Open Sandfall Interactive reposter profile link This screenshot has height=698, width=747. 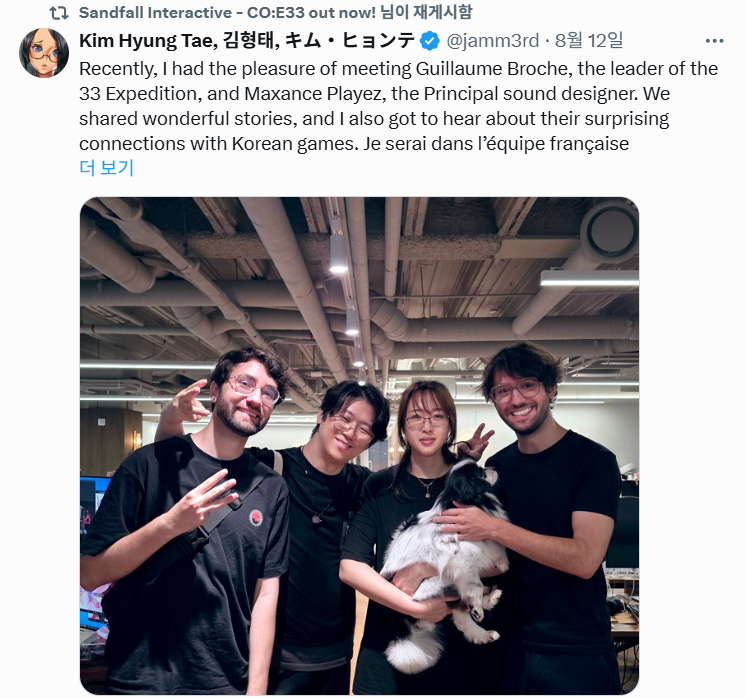pyautogui.click(x=227, y=12)
